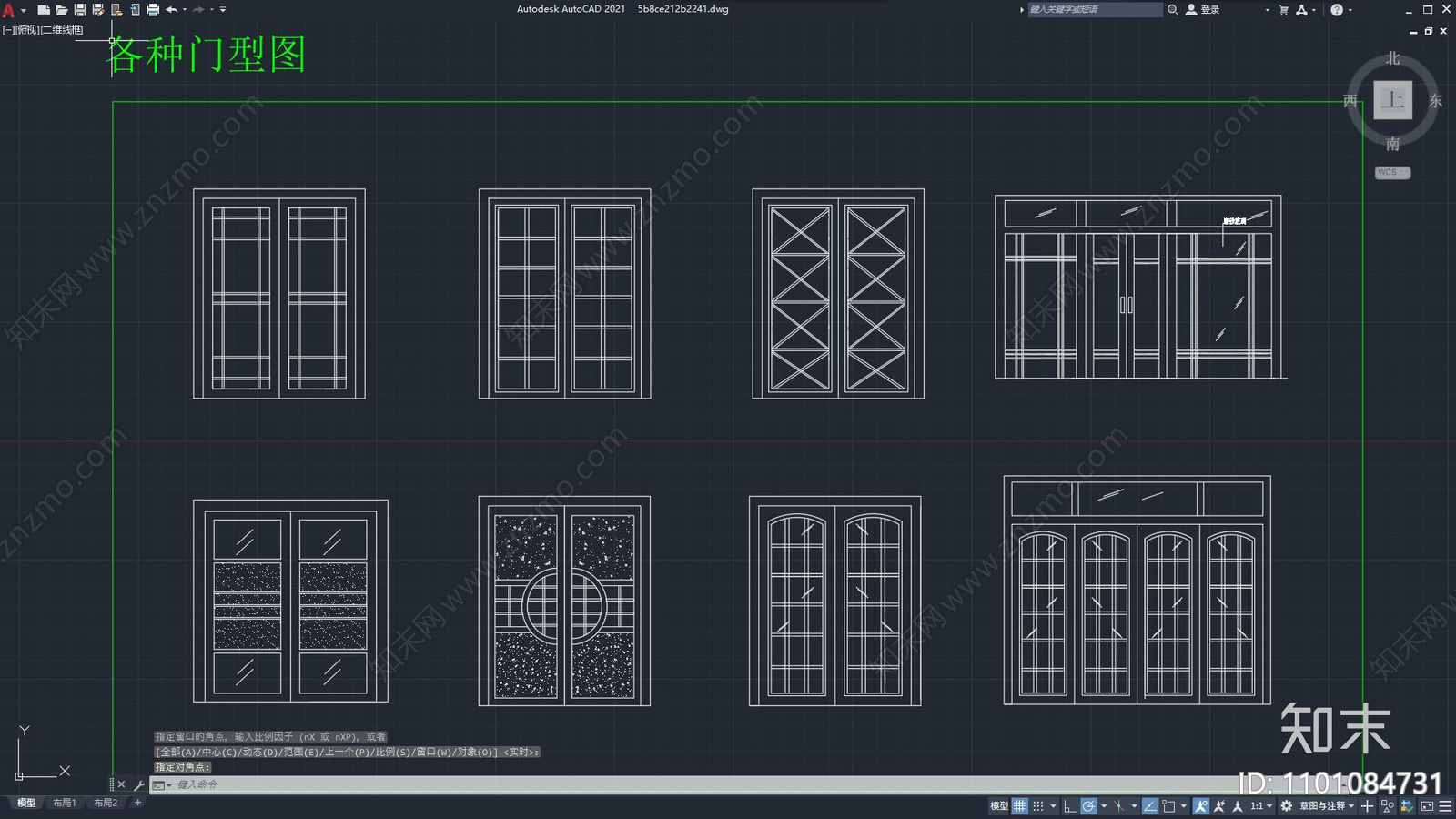Expand the snap mode settings dropdown arrow
This screenshot has height=819, width=1456.
[1053, 805]
